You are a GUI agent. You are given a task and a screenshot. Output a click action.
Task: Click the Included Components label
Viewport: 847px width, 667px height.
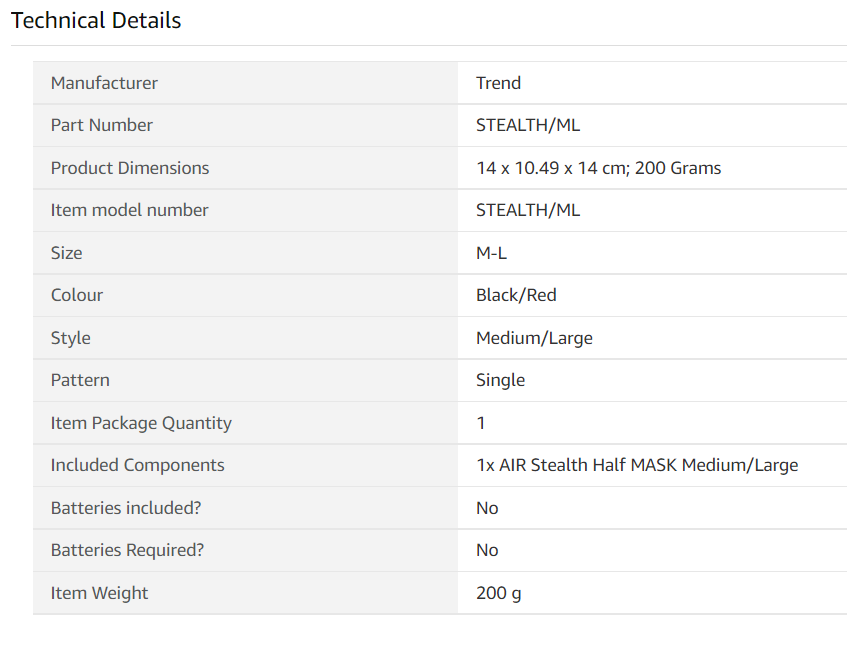(x=138, y=465)
